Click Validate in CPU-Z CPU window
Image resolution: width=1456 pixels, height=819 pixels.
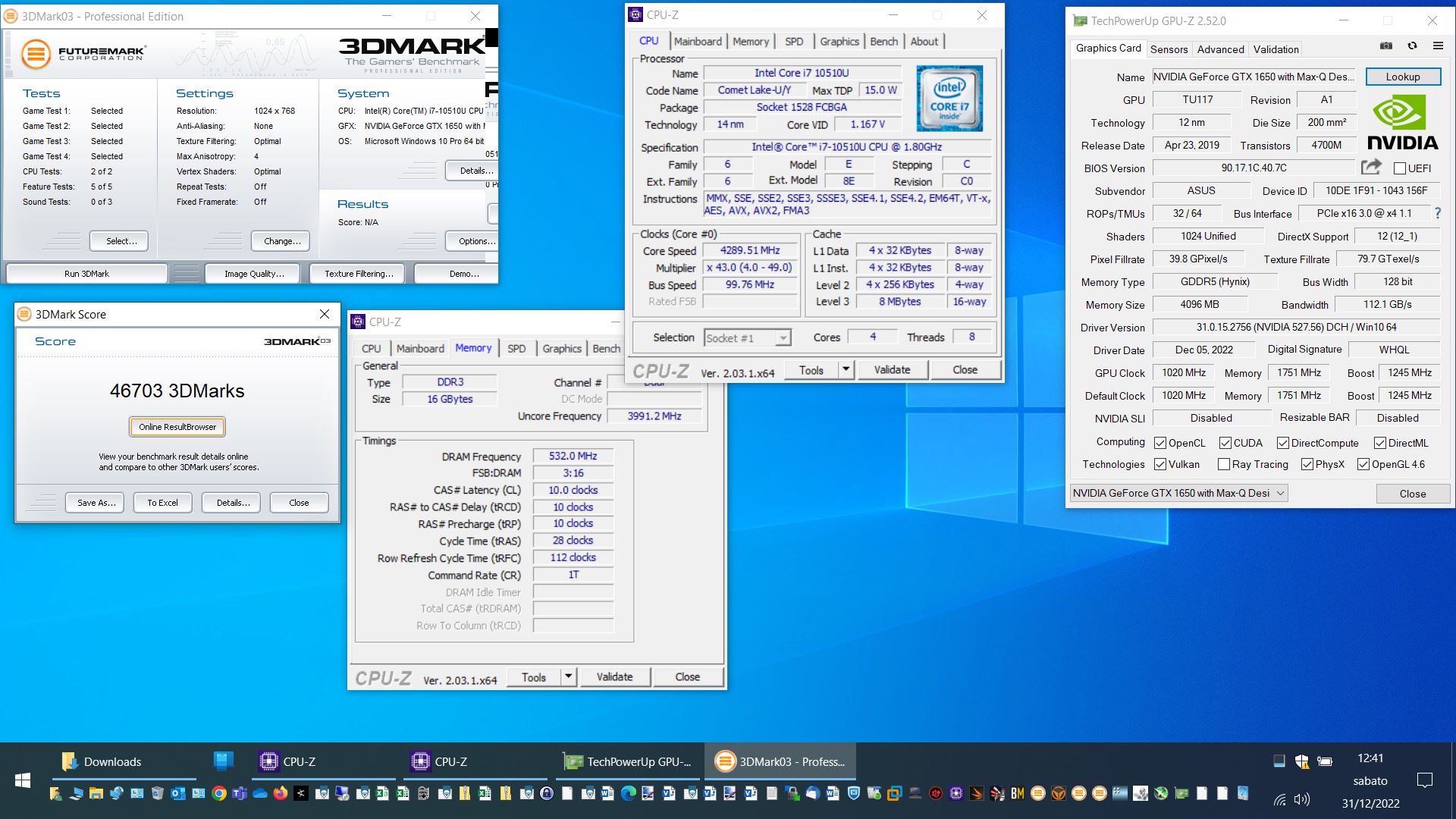tap(892, 369)
